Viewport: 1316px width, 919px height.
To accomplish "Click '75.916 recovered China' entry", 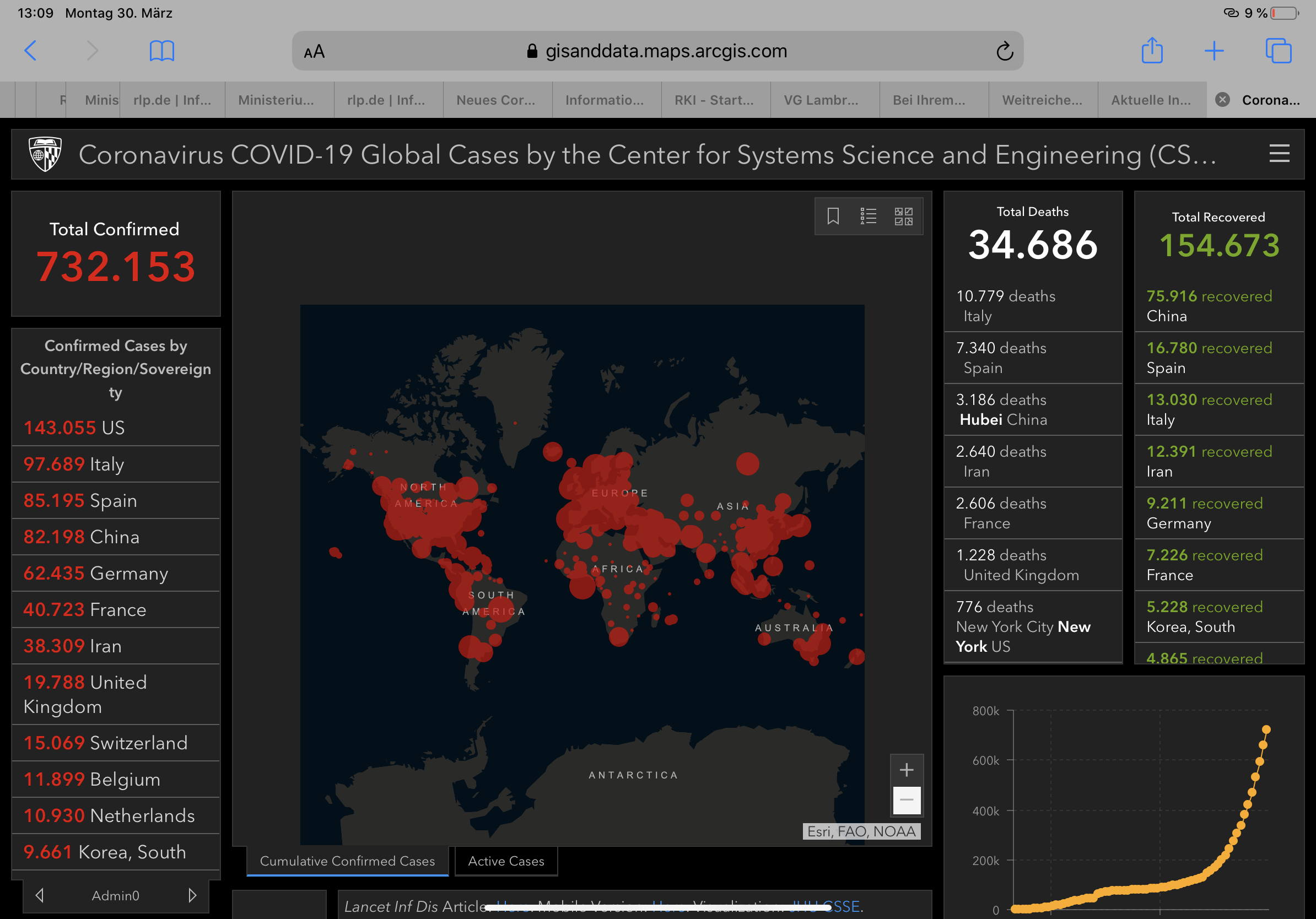I will click(1219, 306).
